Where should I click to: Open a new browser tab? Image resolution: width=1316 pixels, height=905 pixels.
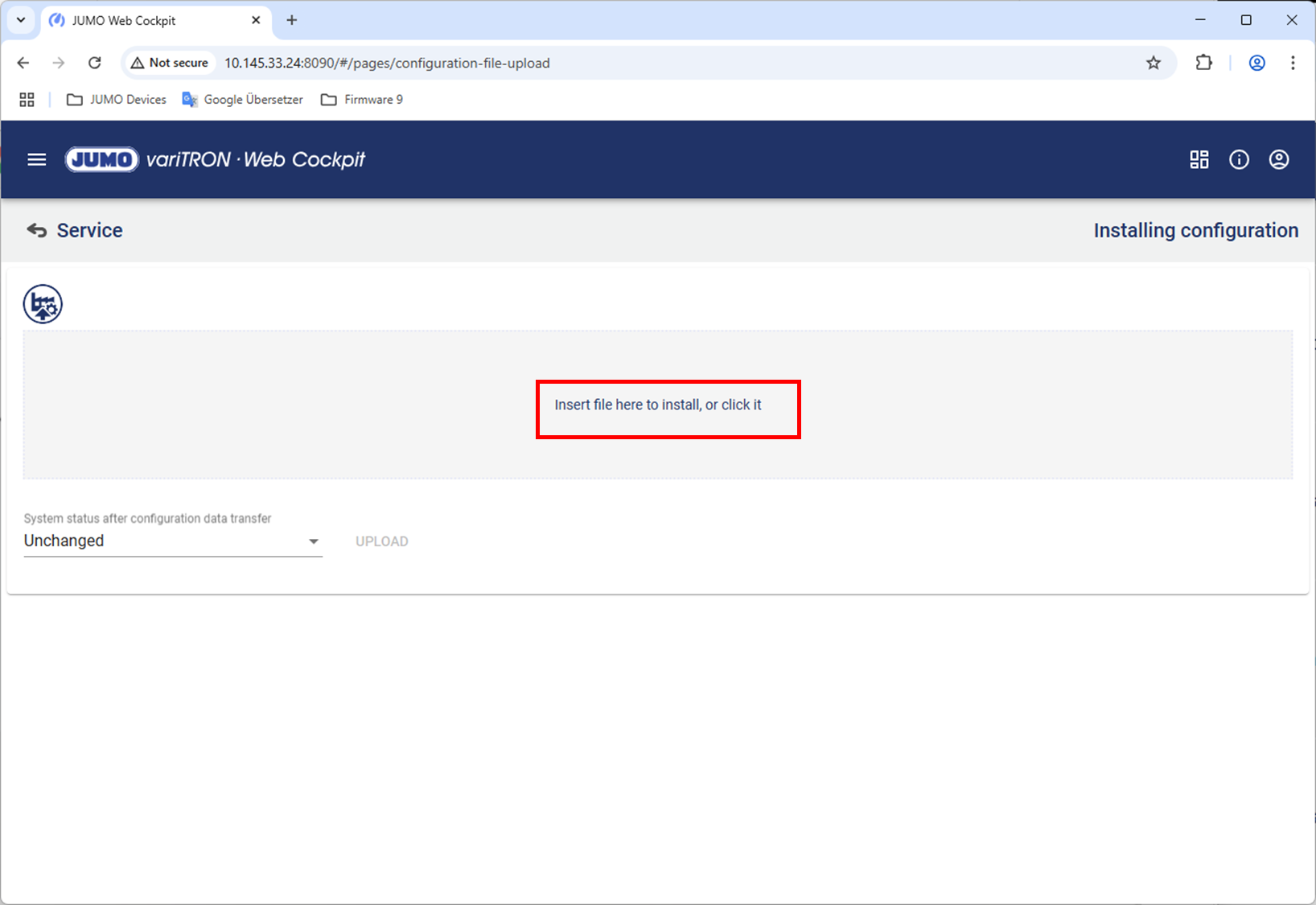(292, 20)
